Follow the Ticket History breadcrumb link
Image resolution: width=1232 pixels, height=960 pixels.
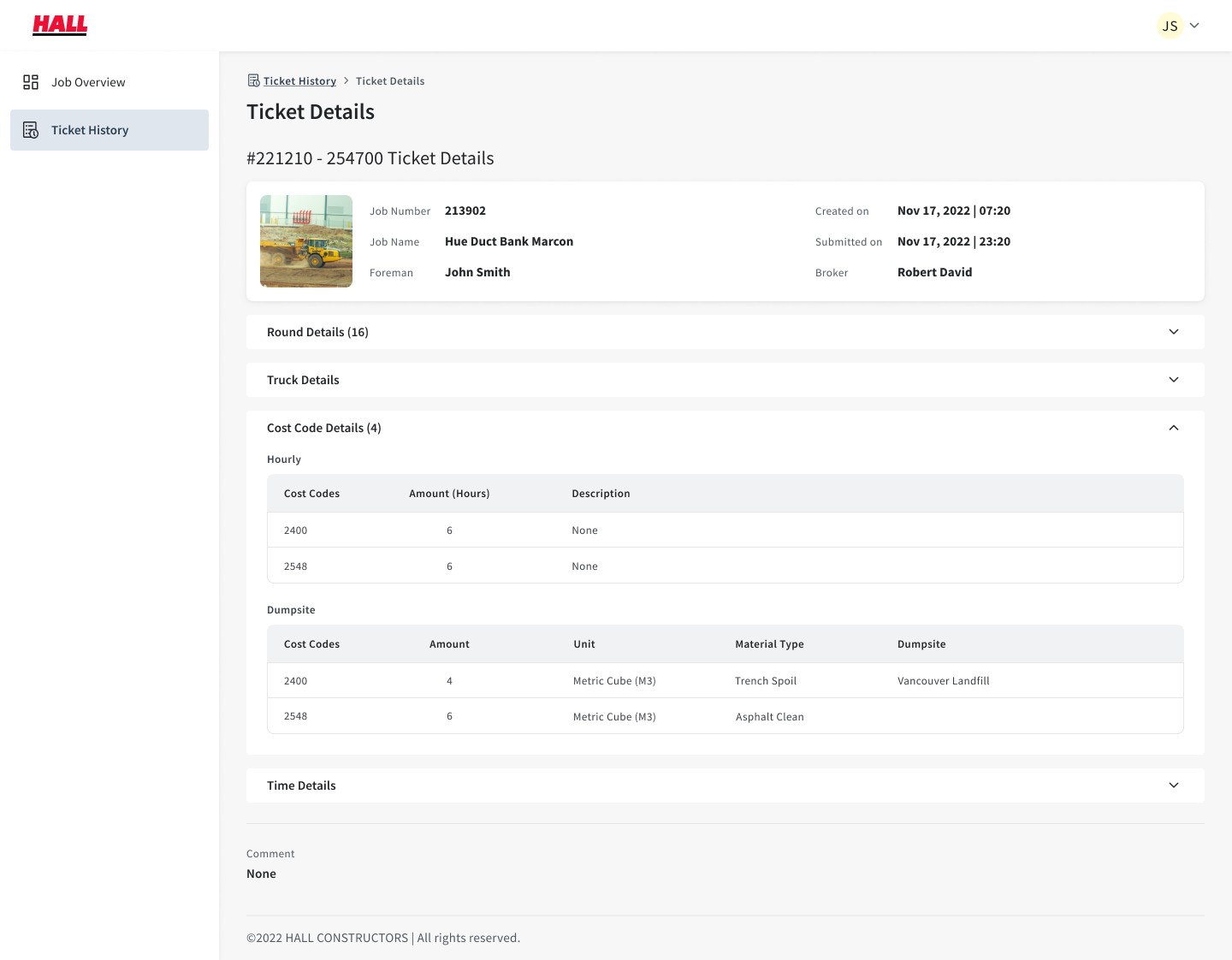299,81
